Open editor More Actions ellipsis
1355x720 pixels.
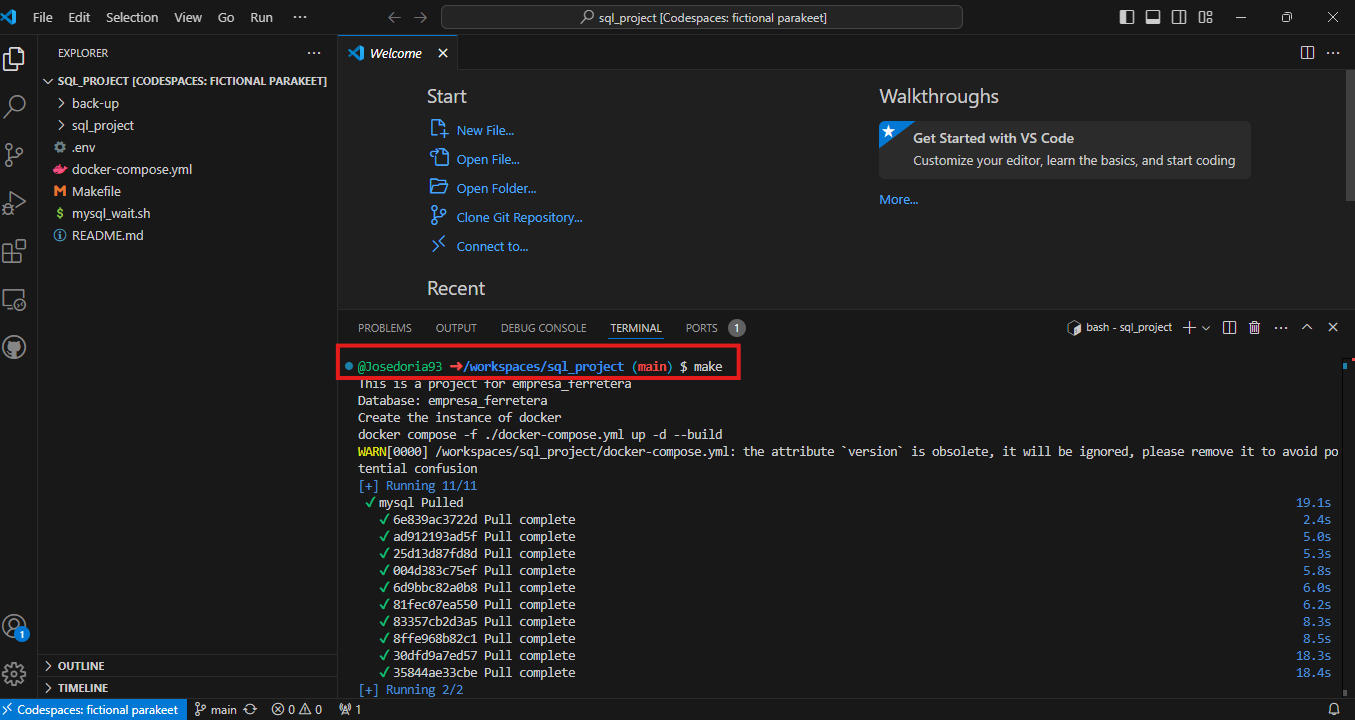click(x=1334, y=53)
